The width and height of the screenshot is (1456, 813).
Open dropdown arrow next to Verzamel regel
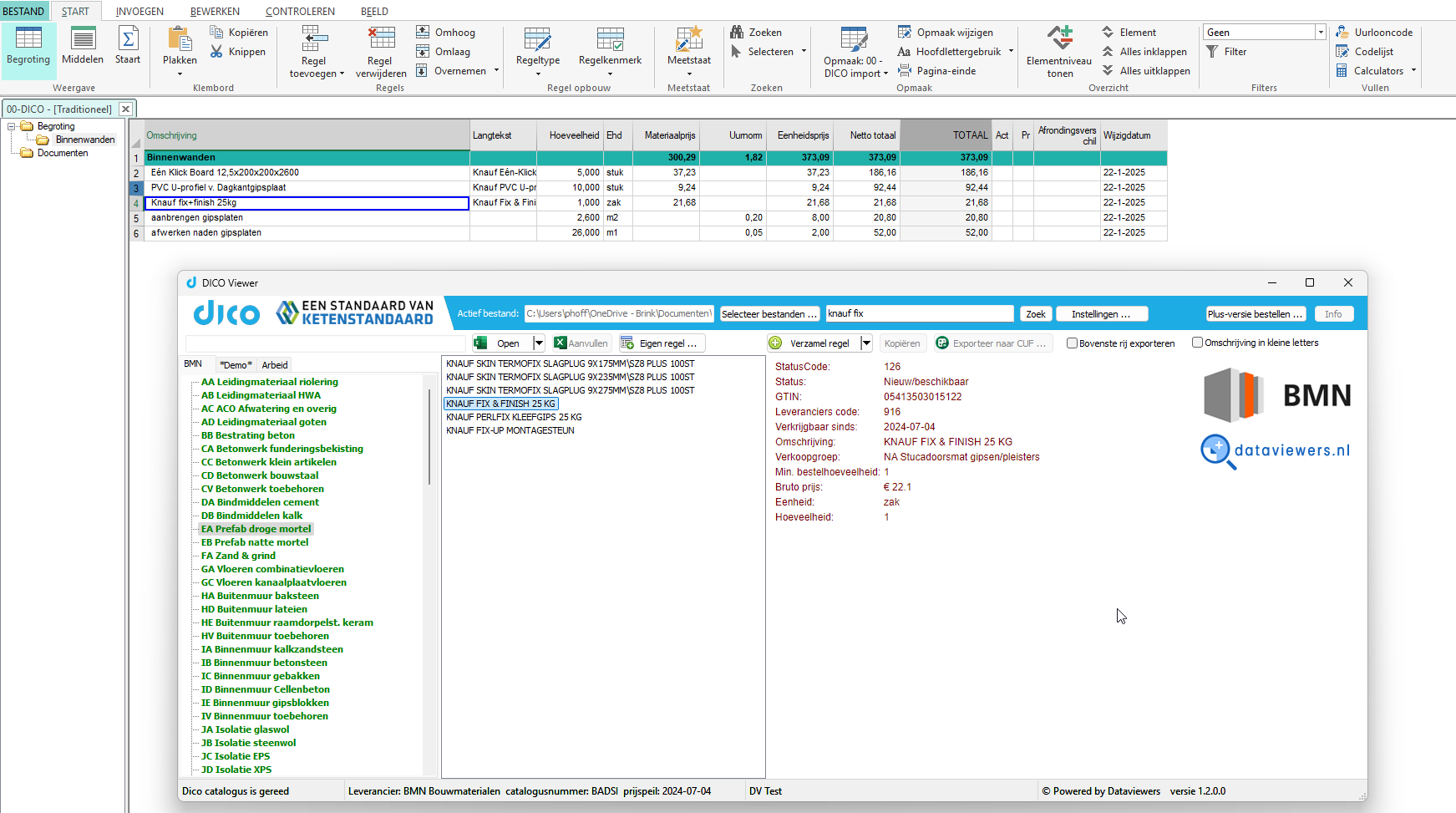[866, 343]
